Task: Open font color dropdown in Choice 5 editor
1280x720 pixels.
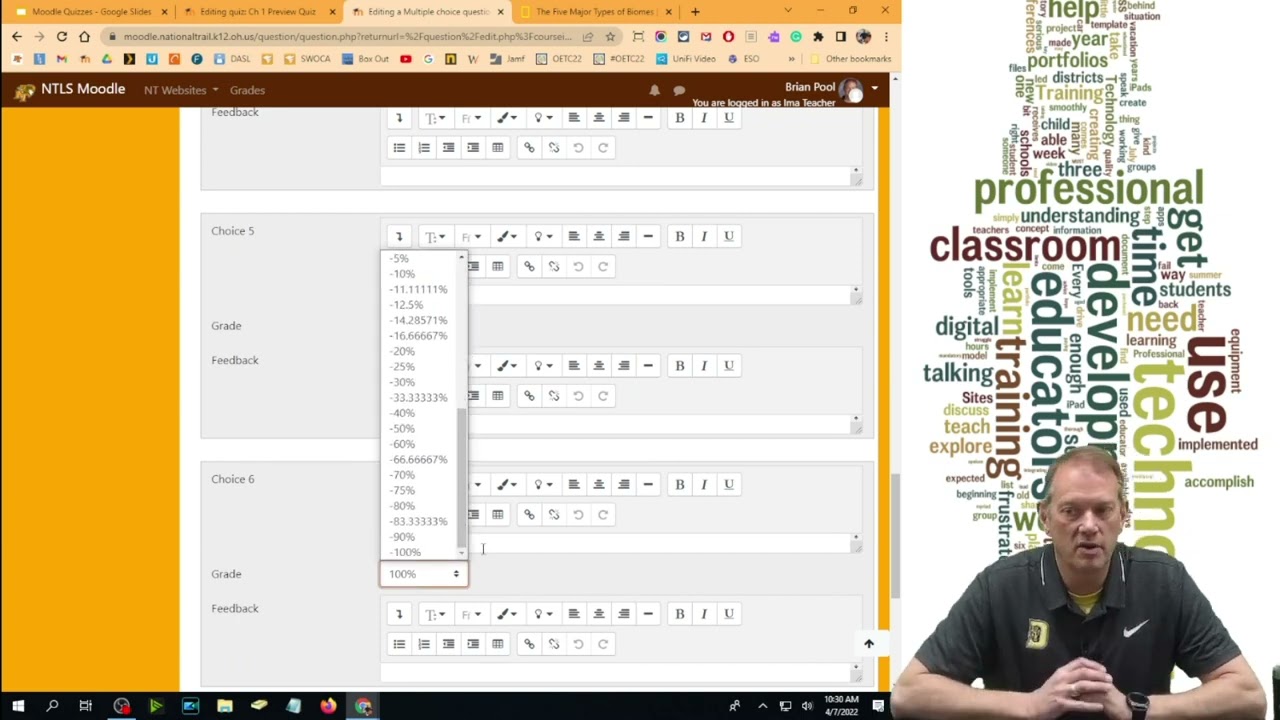Action: [508, 236]
